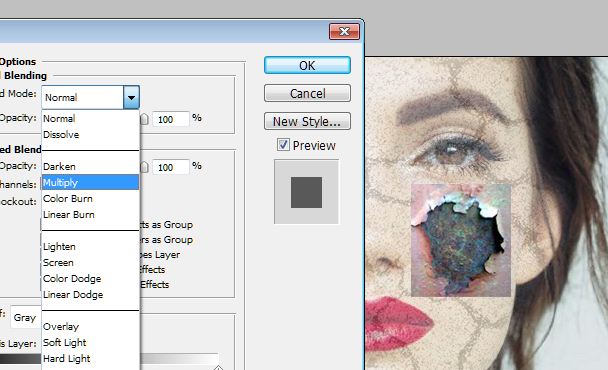The height and width of the screenshot is (370, 608).
Task: Choose Linear Dodge blend mode
Action: coord(90,295)
